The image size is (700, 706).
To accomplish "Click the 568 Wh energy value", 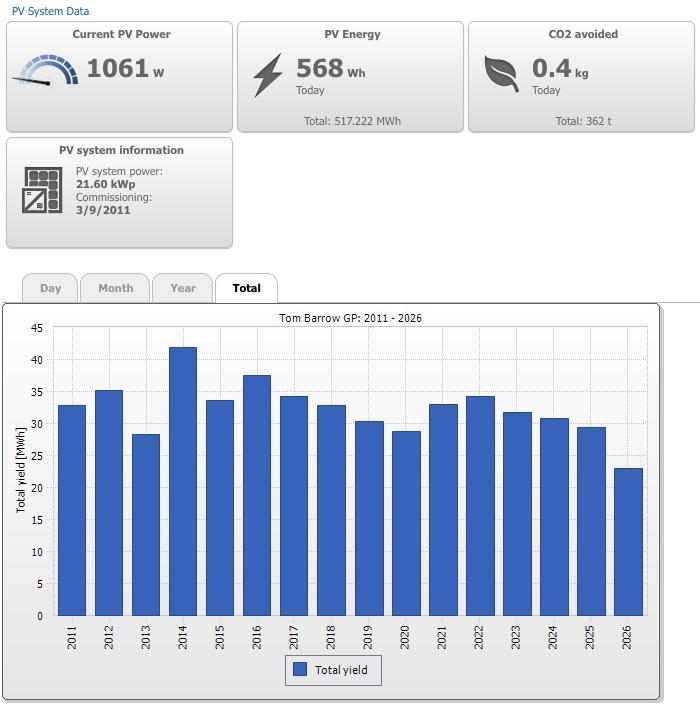I will tap(331, 68).
